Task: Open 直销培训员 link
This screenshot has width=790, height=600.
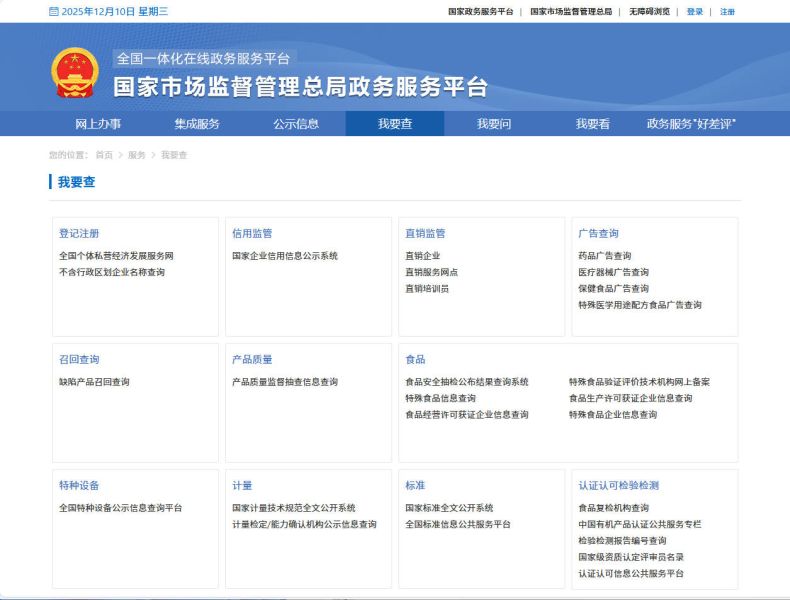Action: pos(427,288)
